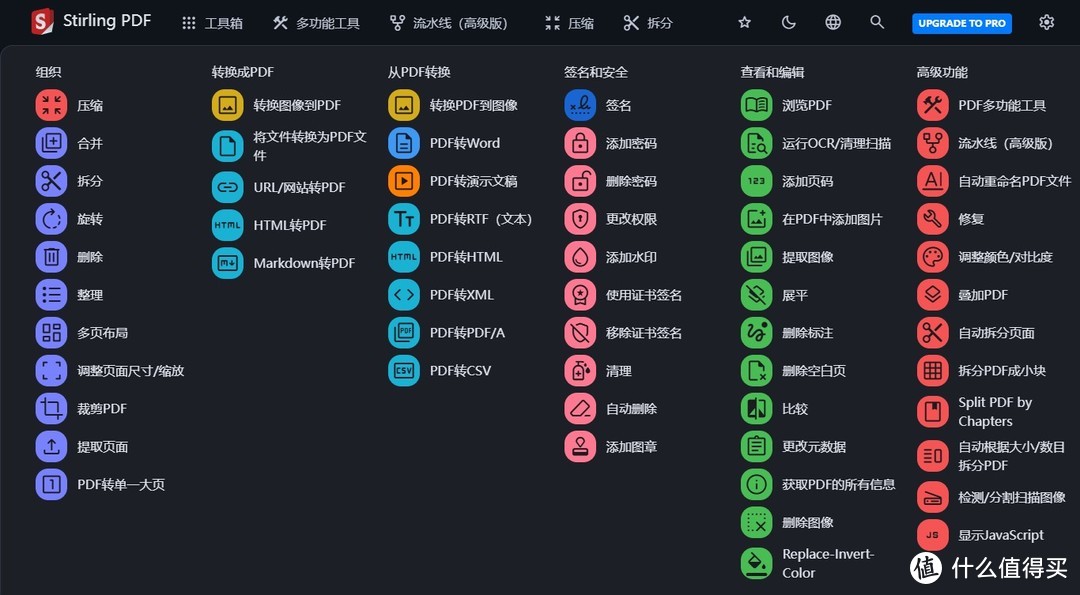This screenshot has height=595, width=1080.
Task: Select 流水线（高级版） in the top navbar
Action: point(449,23)
